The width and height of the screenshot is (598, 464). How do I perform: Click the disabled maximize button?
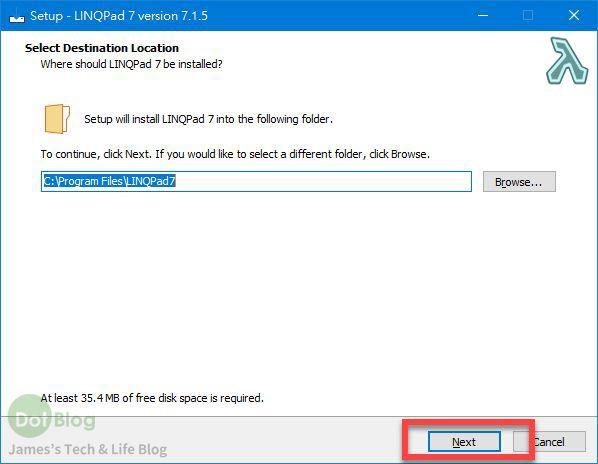coord(528,15)
